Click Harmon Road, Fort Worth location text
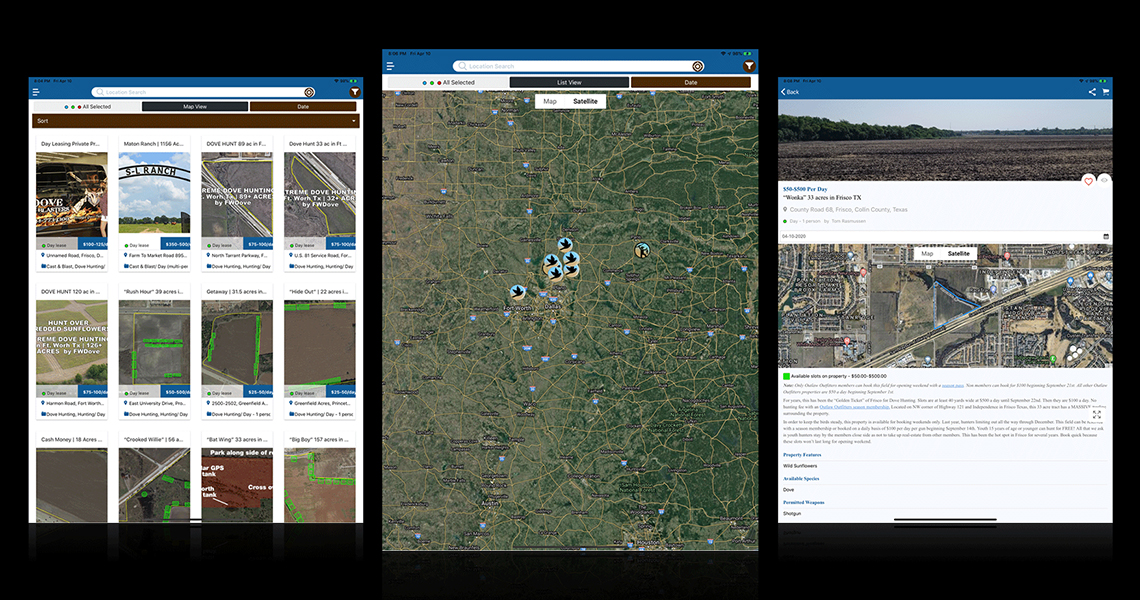This screenshot has width=1140, height=600. coord(75,403)
